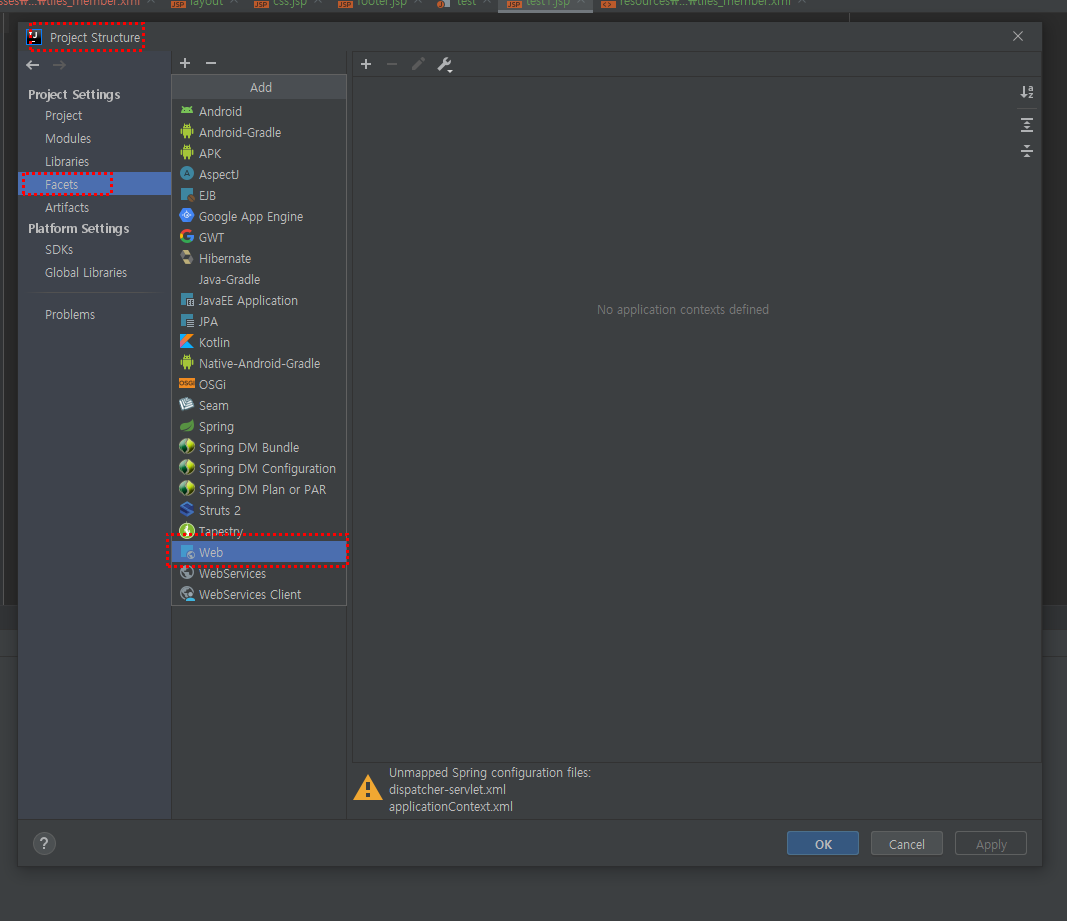1067x921 pixels.
Task: Choose Tapestry facet
Action: (x=259, y=532)
